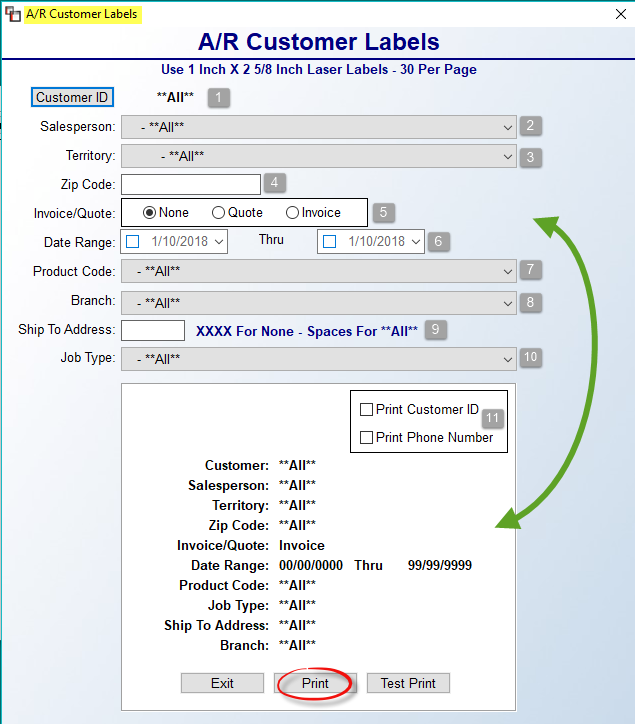Open the Job Type dropdown
This screenshot has width=635, height=724.
[319, 359]
